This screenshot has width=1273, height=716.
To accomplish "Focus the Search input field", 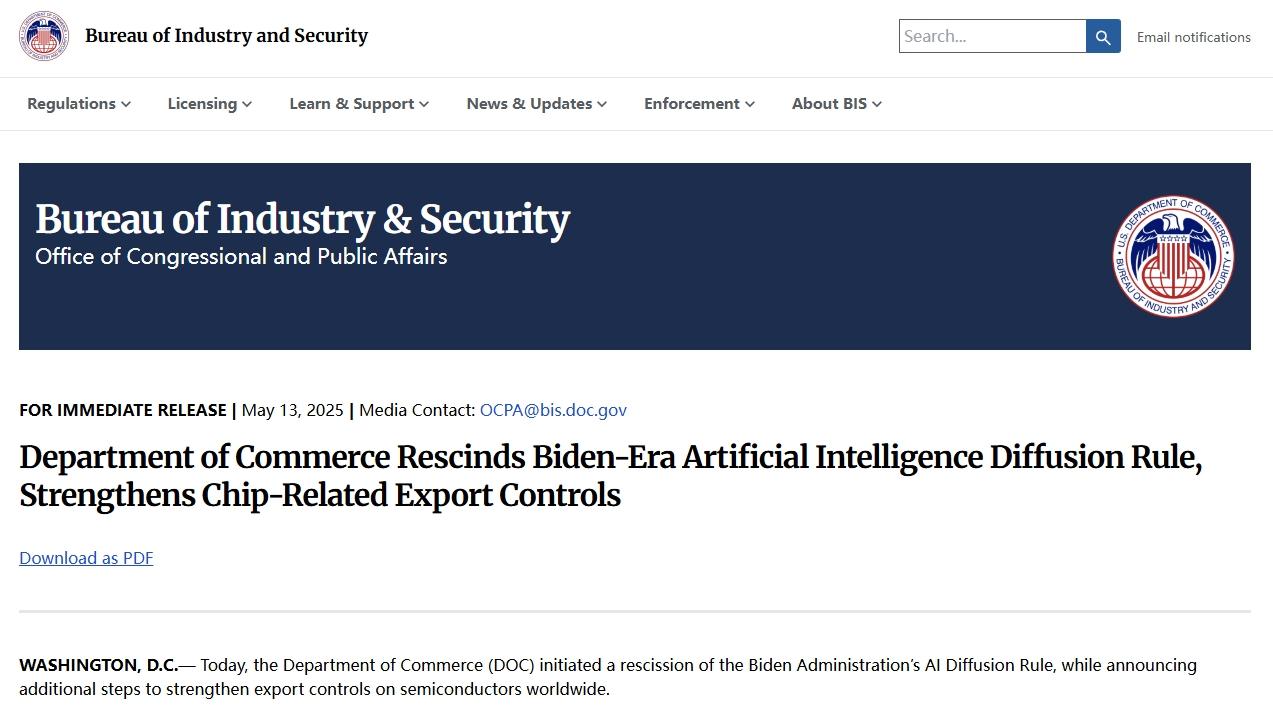I will click(x=992, y=37).
